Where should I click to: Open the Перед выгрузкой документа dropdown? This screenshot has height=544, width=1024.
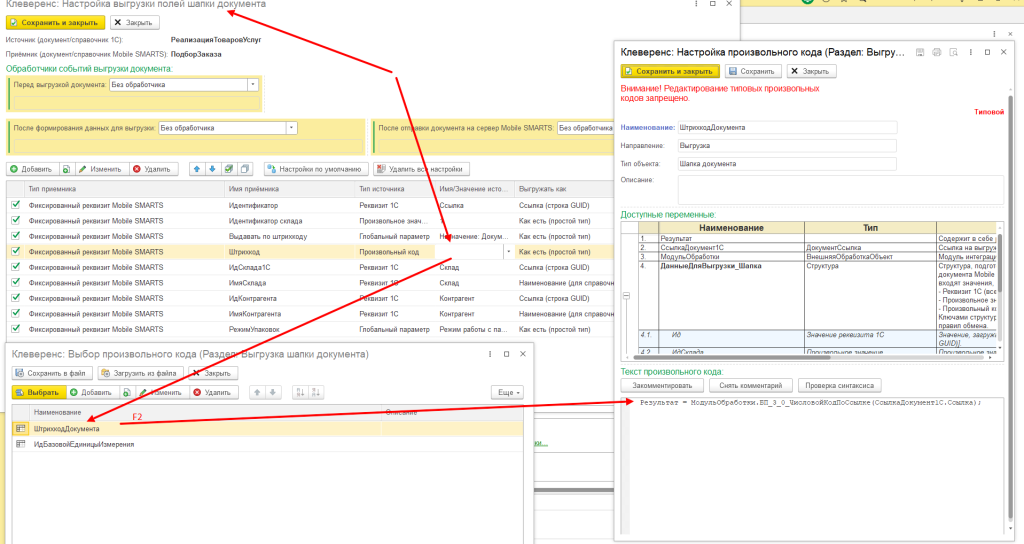tap(253, 85)
